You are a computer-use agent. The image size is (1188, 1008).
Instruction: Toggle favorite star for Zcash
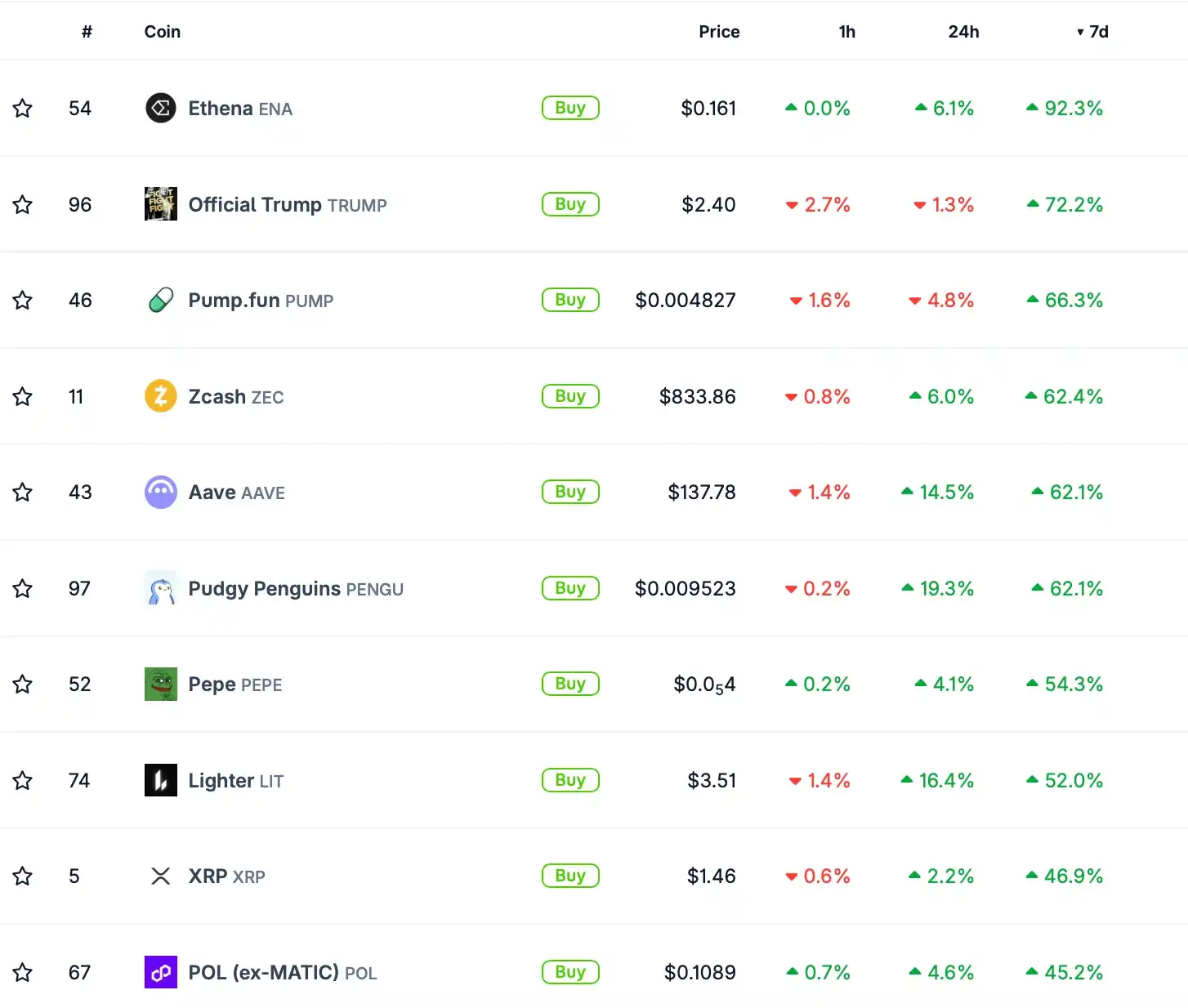[x=23, y=396]
